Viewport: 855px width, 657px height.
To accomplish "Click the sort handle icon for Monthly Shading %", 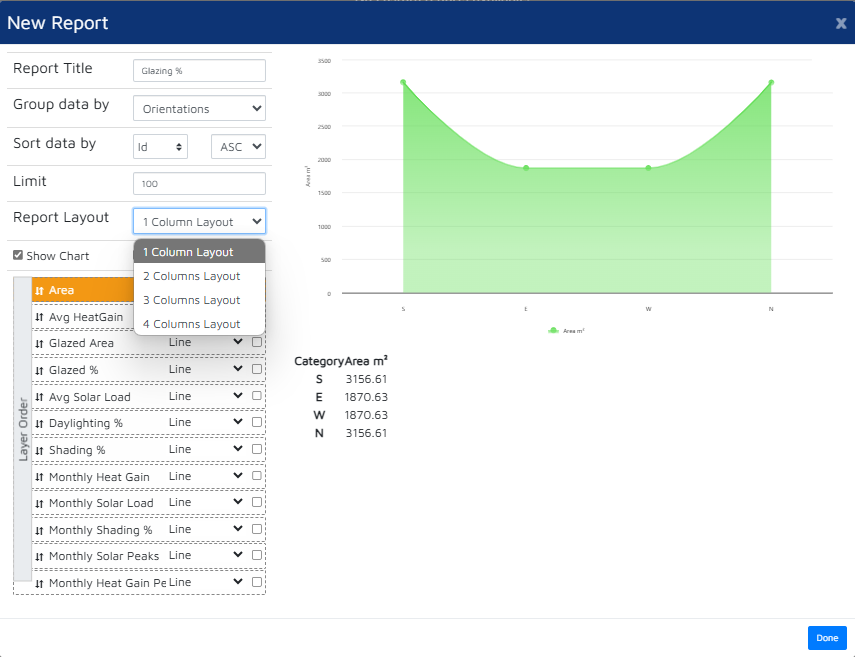I will tap(39, 531).
